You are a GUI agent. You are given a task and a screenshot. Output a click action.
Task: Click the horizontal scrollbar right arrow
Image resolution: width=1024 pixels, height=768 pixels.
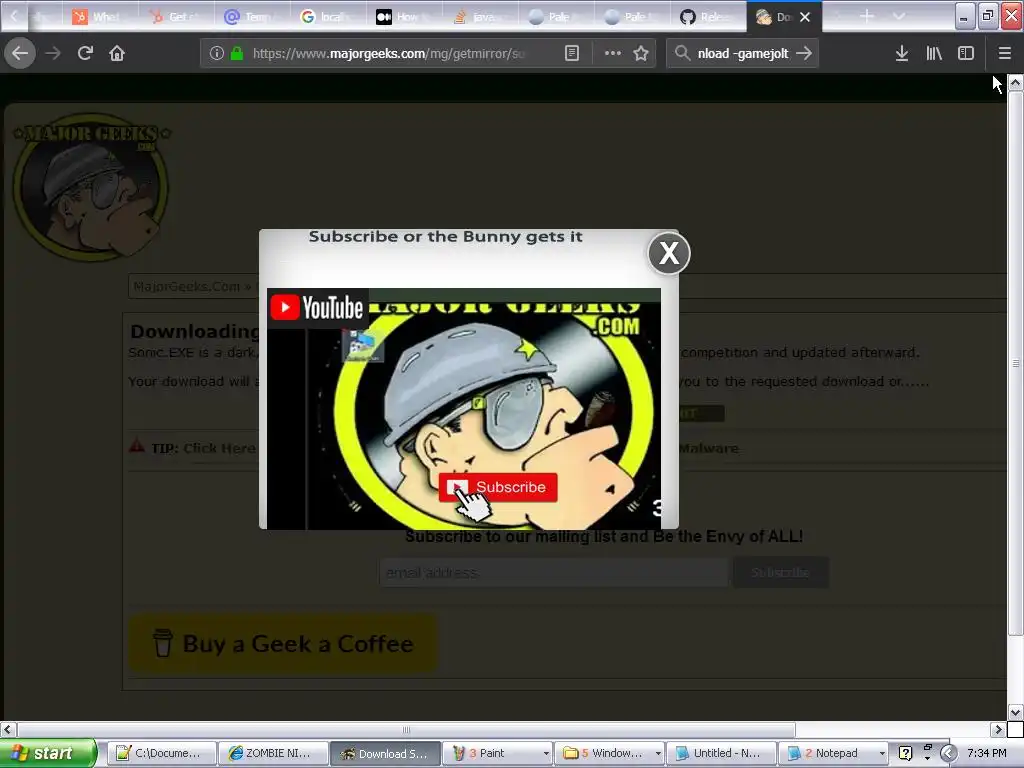tap(998, 729)
